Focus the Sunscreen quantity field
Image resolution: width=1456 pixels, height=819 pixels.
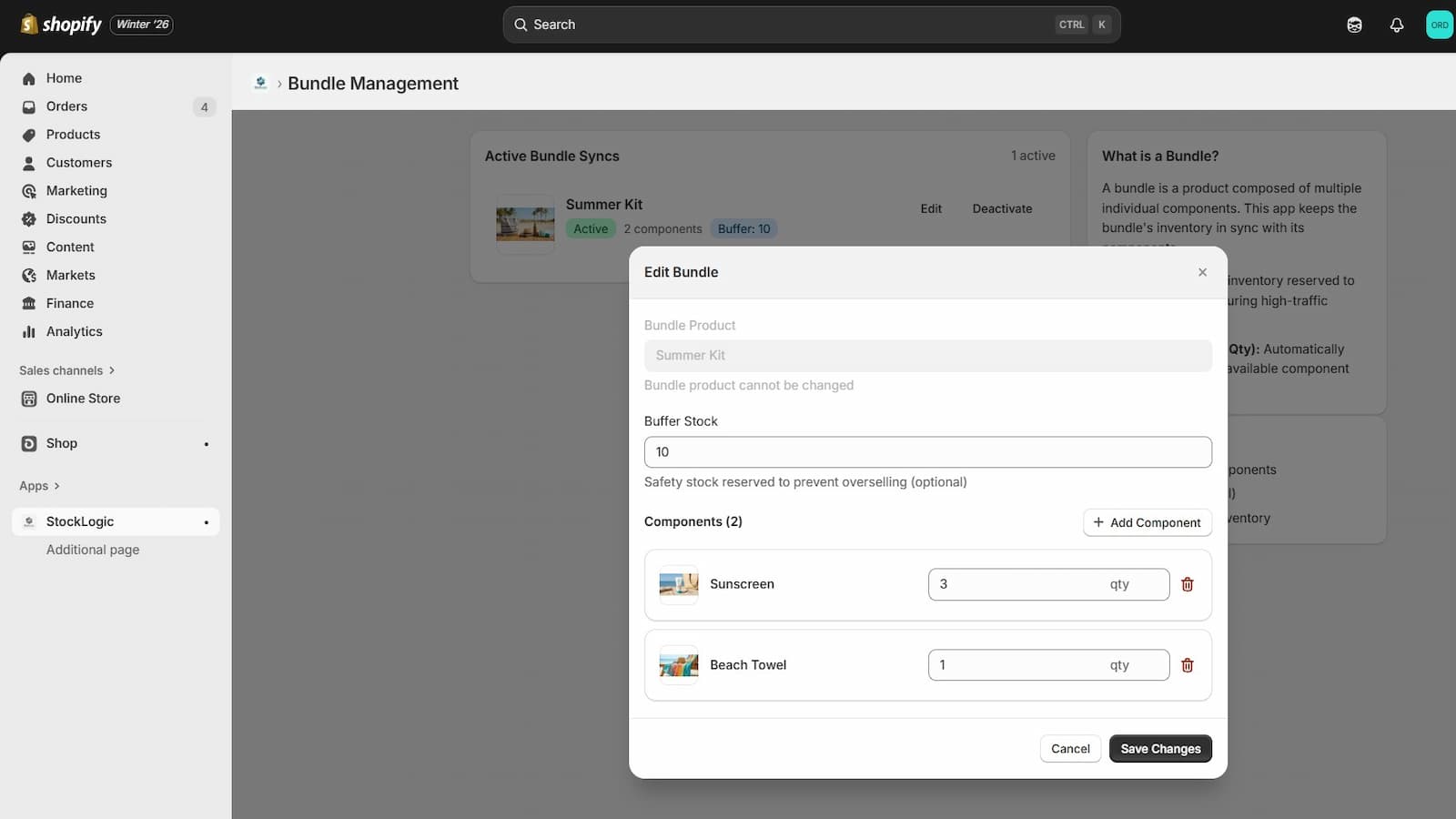pos(1019,584)
